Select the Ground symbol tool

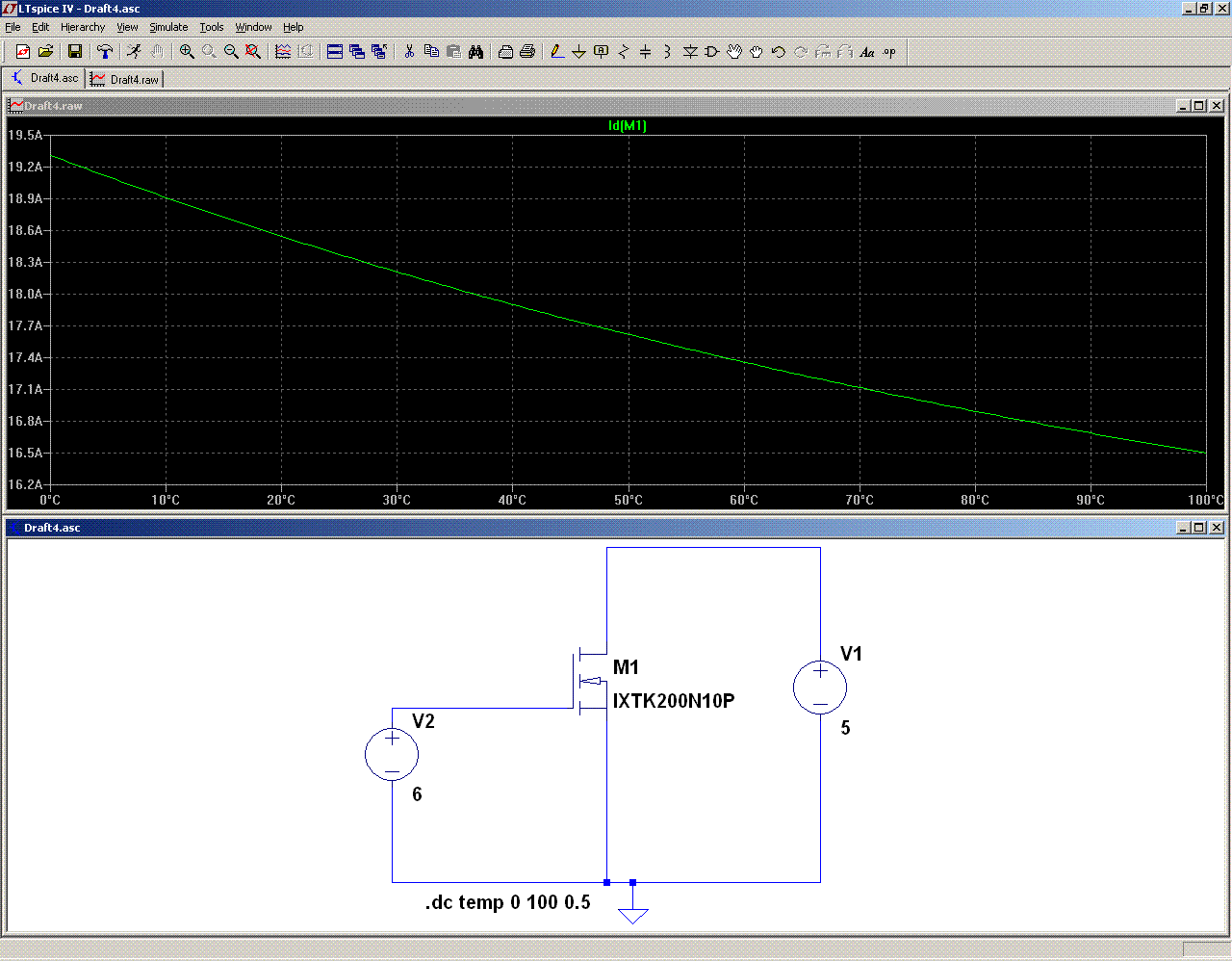[x=578, y=52]
